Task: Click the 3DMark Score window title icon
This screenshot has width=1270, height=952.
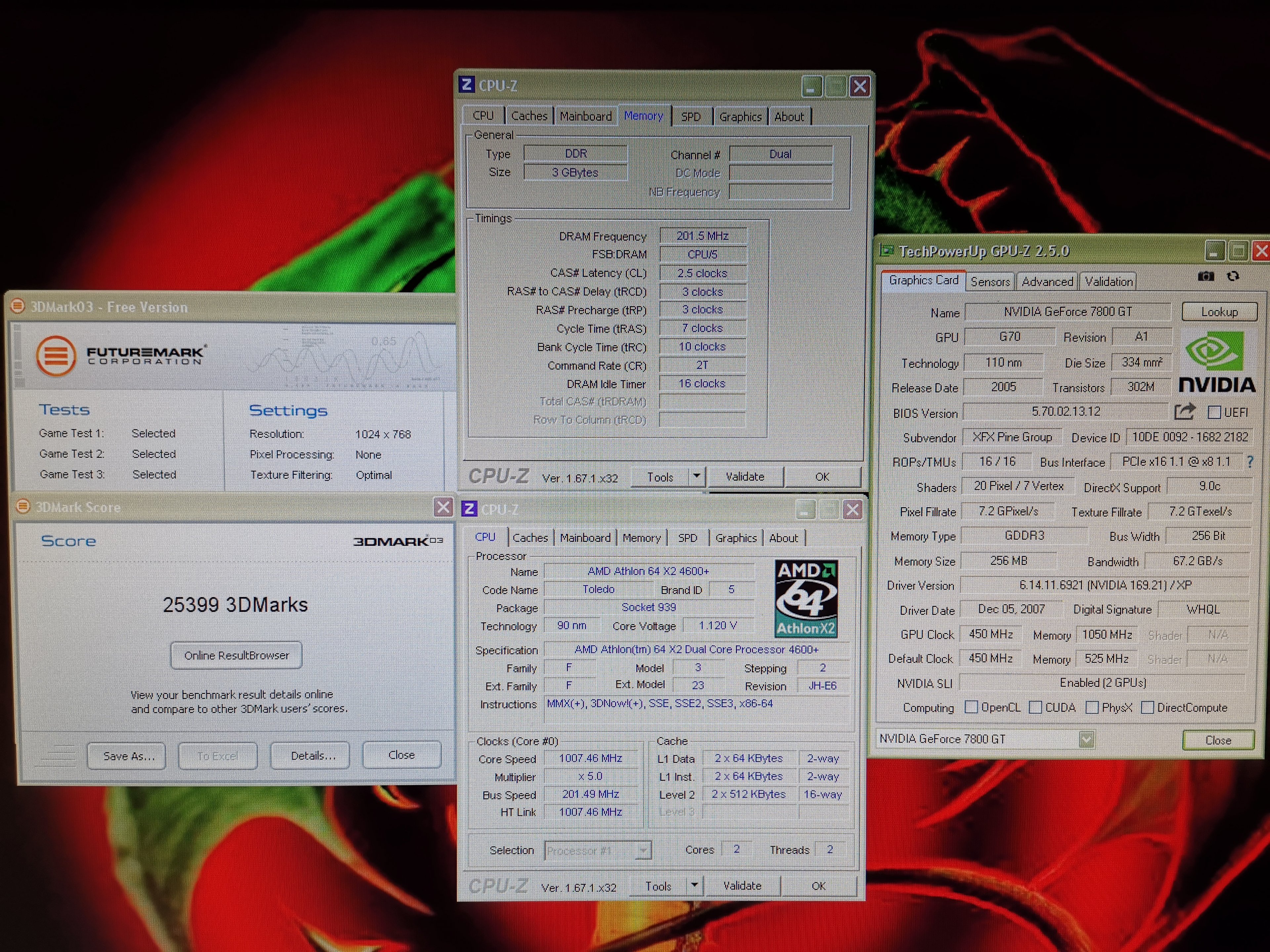Action: click(x=23, y=506)
